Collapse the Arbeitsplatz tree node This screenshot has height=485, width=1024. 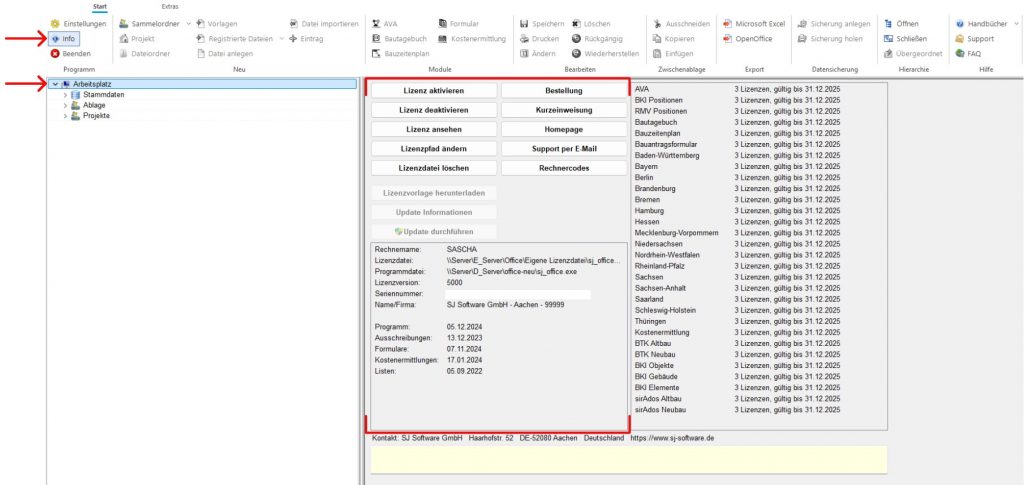coord(54,84)
